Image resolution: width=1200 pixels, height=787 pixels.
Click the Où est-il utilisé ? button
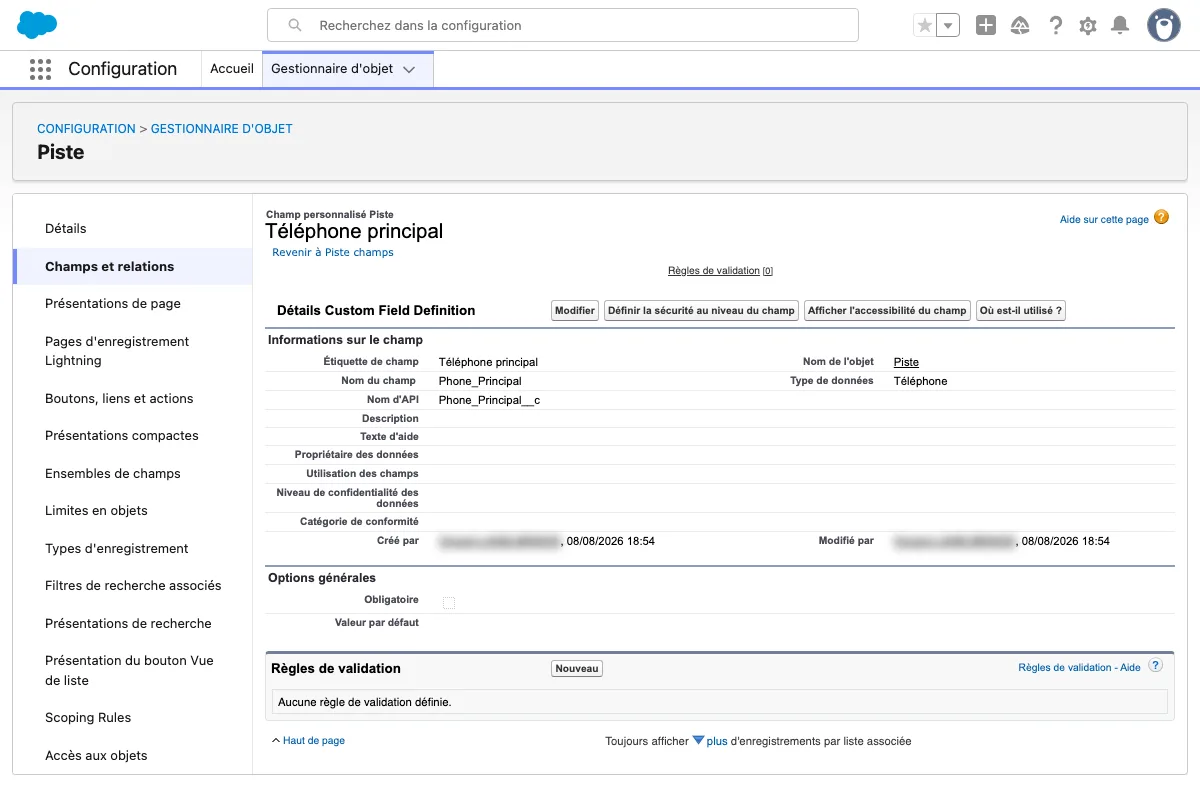(1021, 311)
